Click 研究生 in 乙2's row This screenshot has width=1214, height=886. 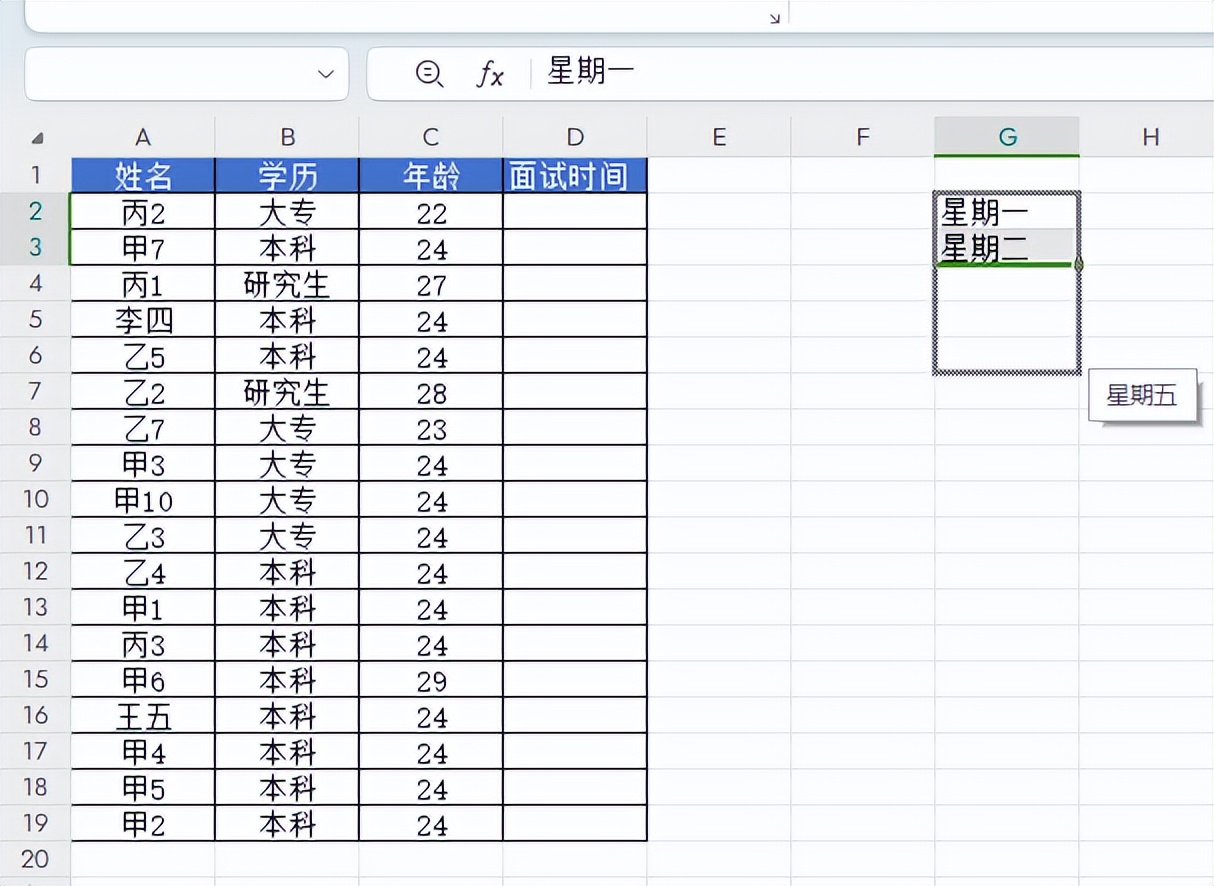tap(287, 392)
